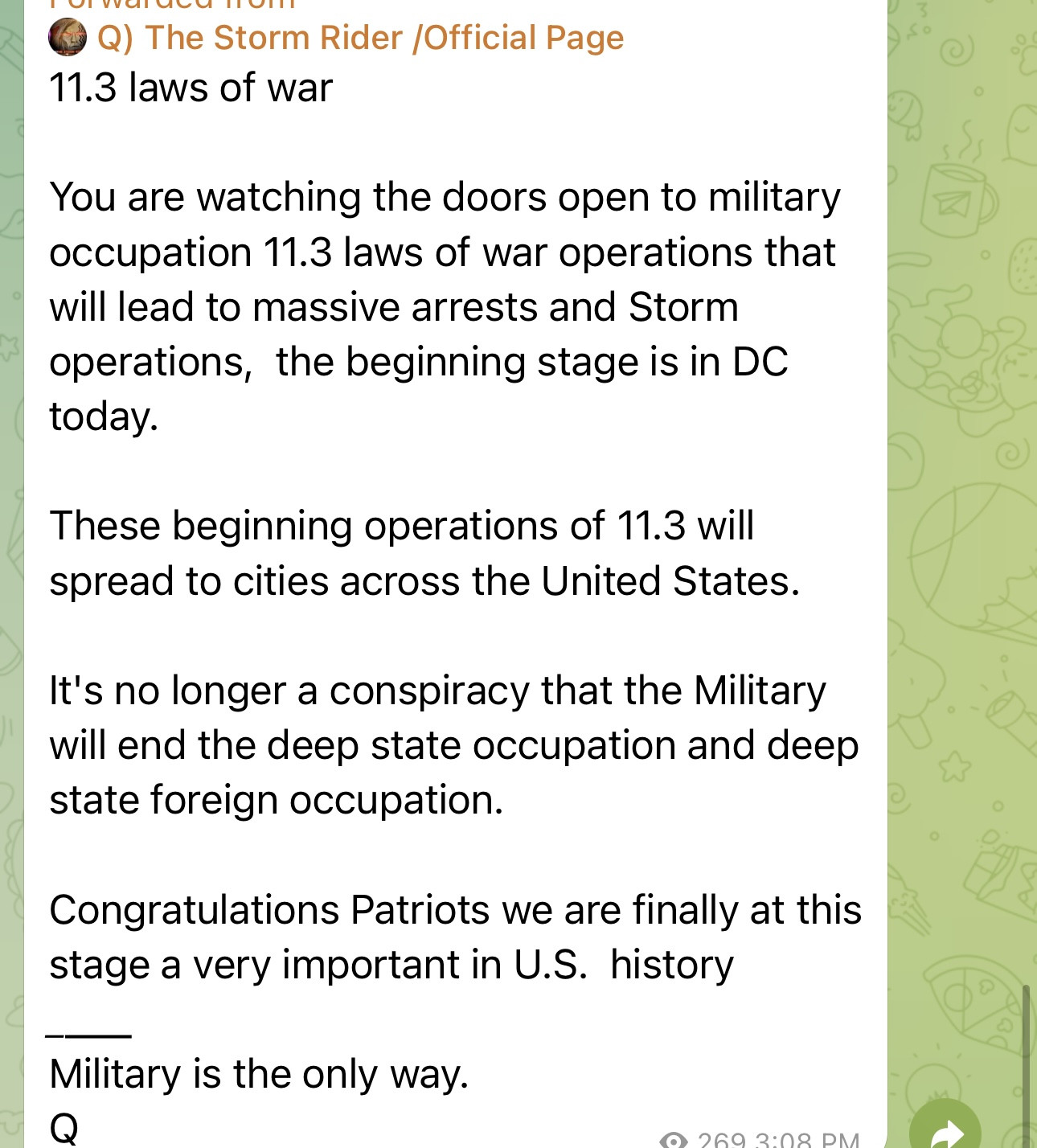This screenshot has height=1148, width=1037.
Task: Click the wallpaper strip left of the bubble
Action: coord(11,563)
